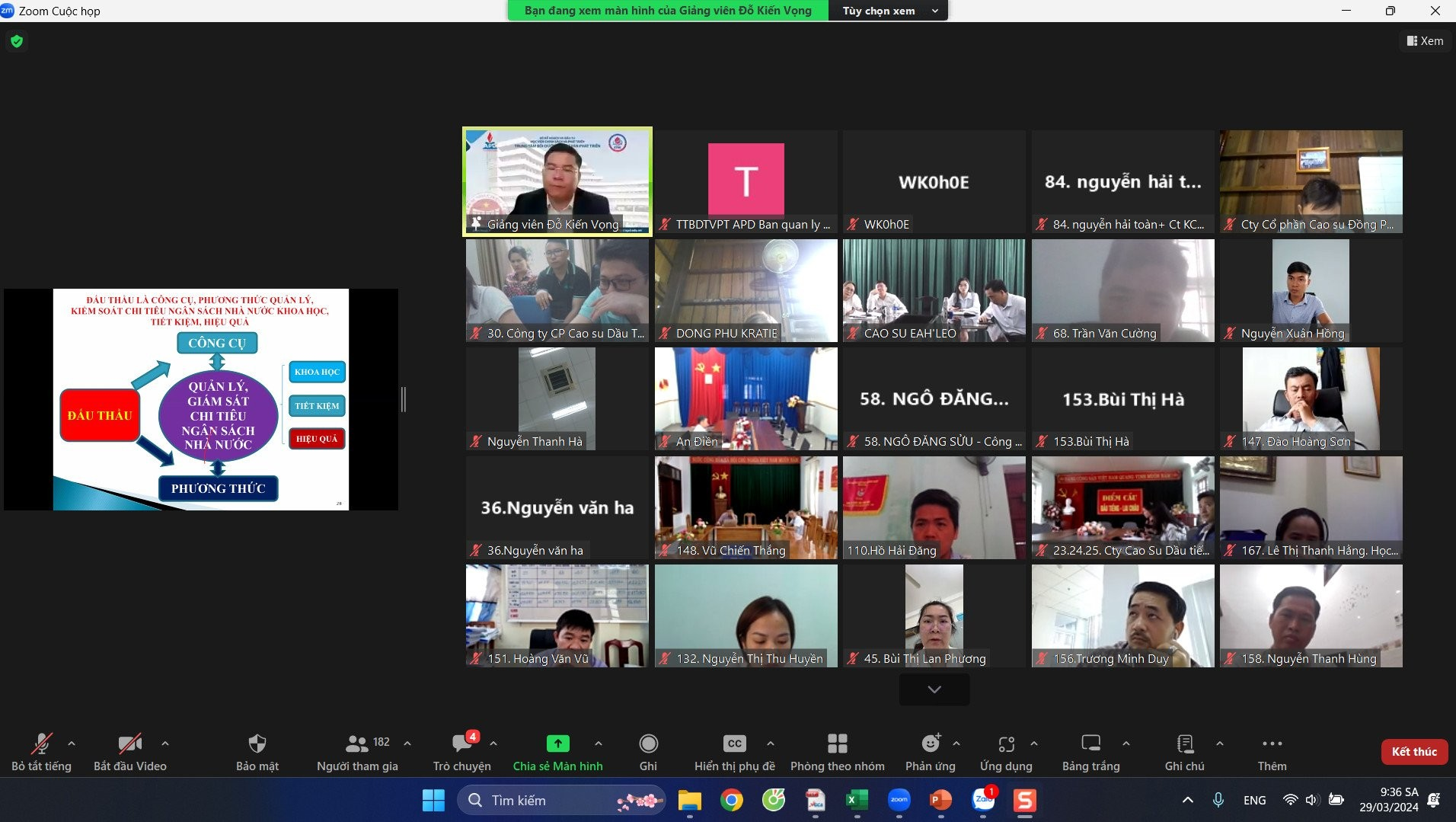1456x822 pixels.
Task: Show next page of participant videos
Action: tap(934, 689)
